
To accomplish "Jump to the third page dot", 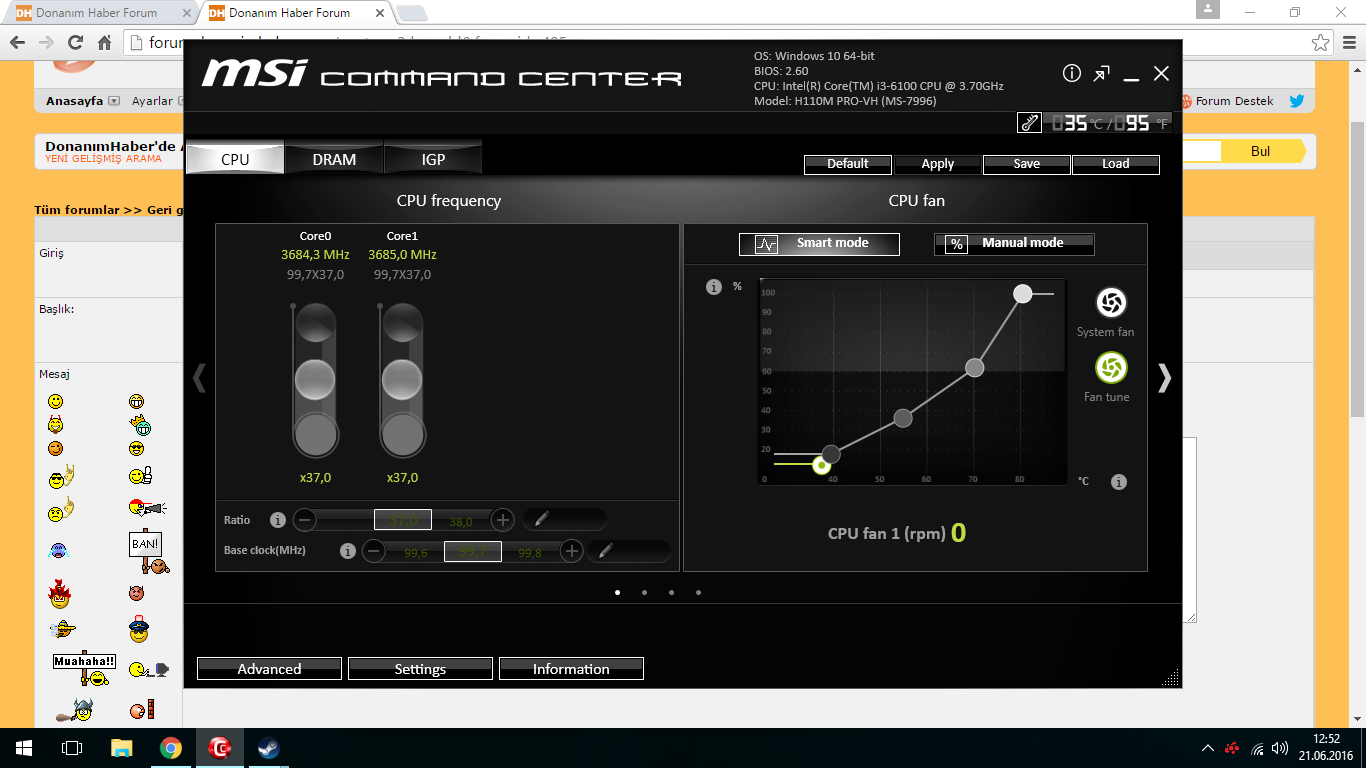I will [671, 592].
